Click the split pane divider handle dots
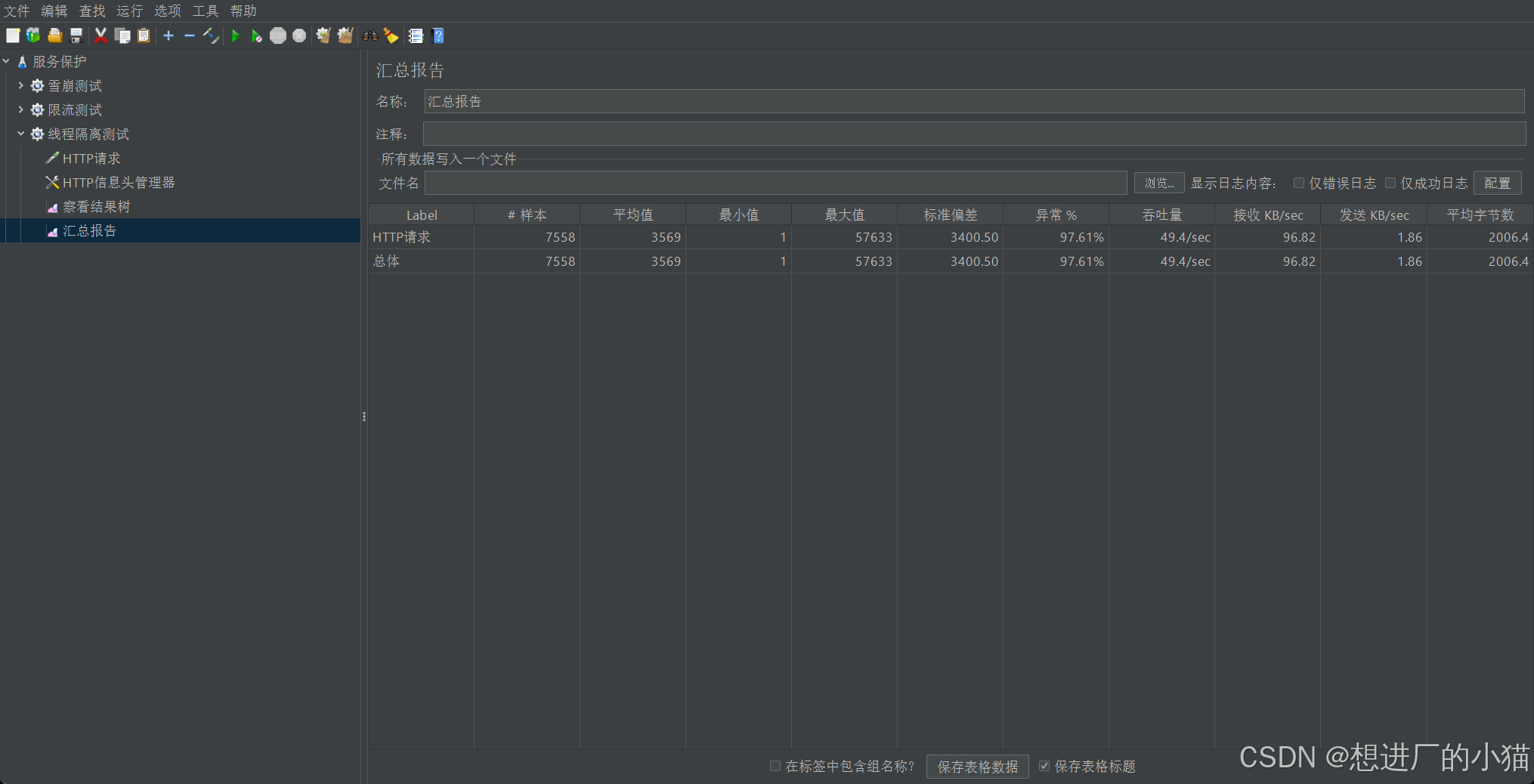 [x=364, y=416]
